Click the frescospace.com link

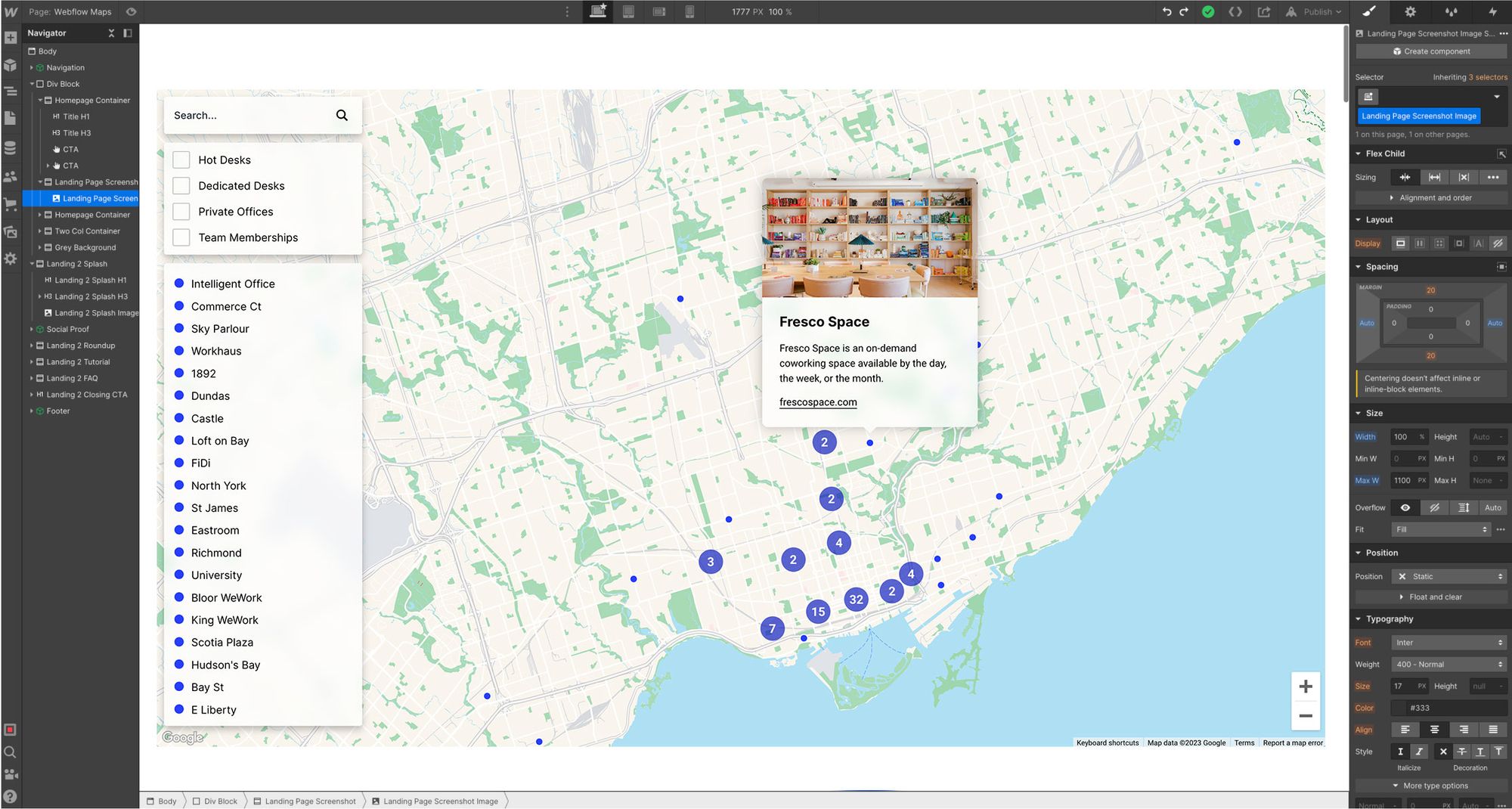(x=817, y=402)
